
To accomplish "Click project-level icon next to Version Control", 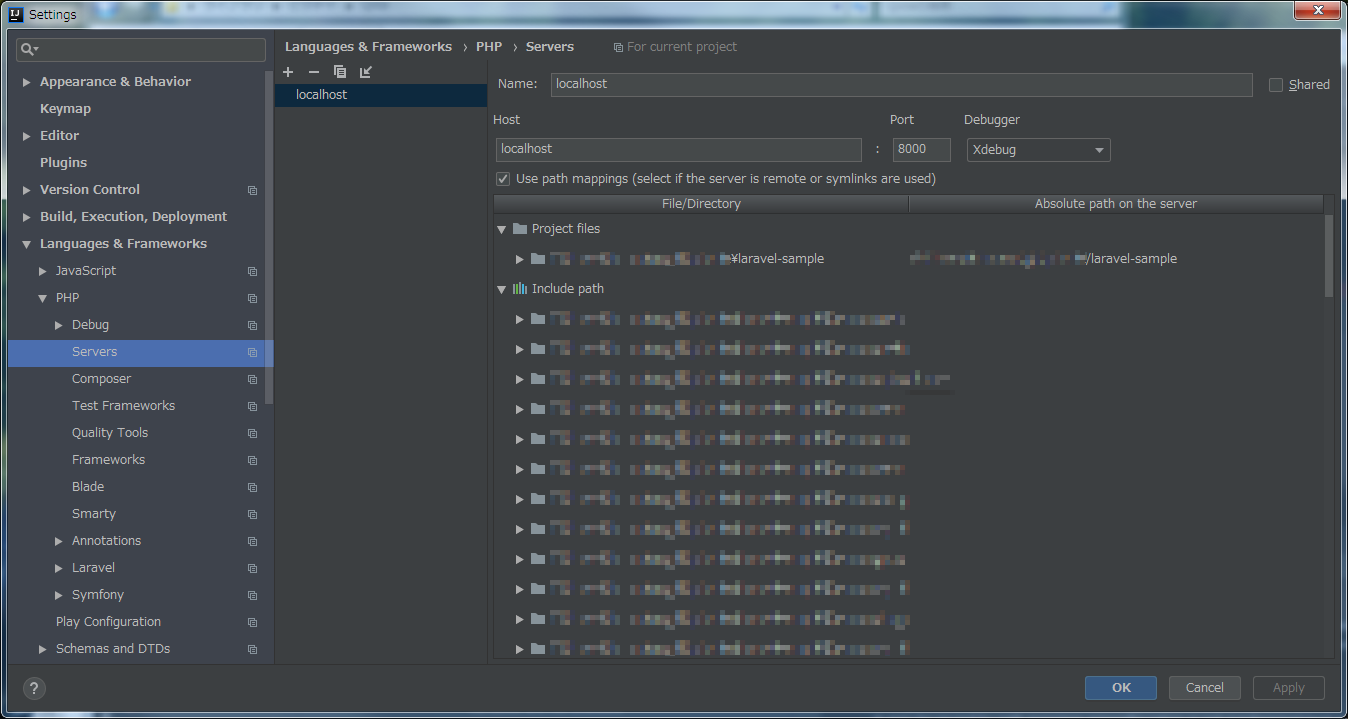I will click(252, 190).
